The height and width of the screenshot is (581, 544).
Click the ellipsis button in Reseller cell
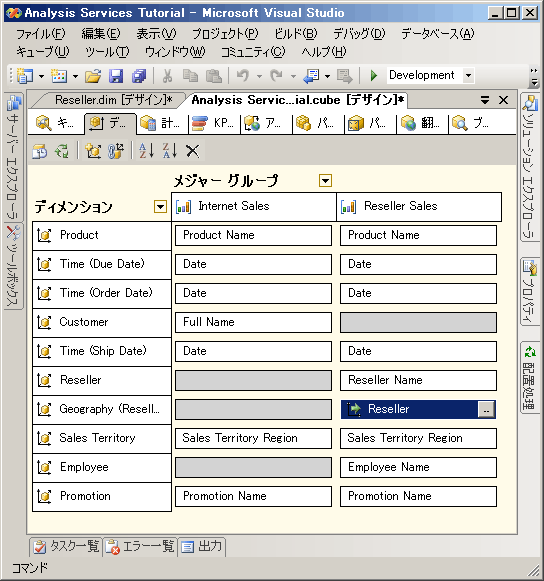point(486,410)
